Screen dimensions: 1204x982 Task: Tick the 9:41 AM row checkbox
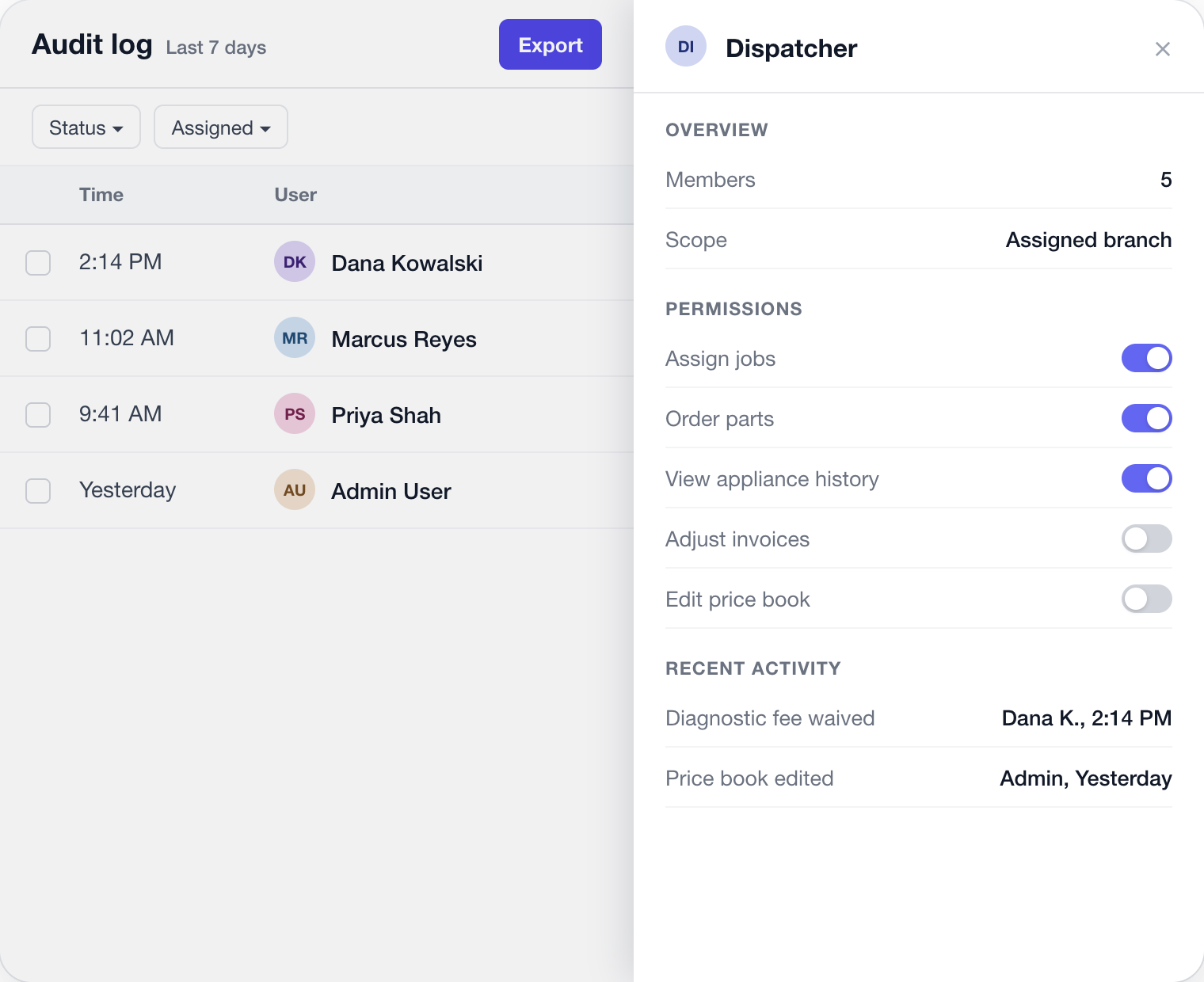(38, 415)
